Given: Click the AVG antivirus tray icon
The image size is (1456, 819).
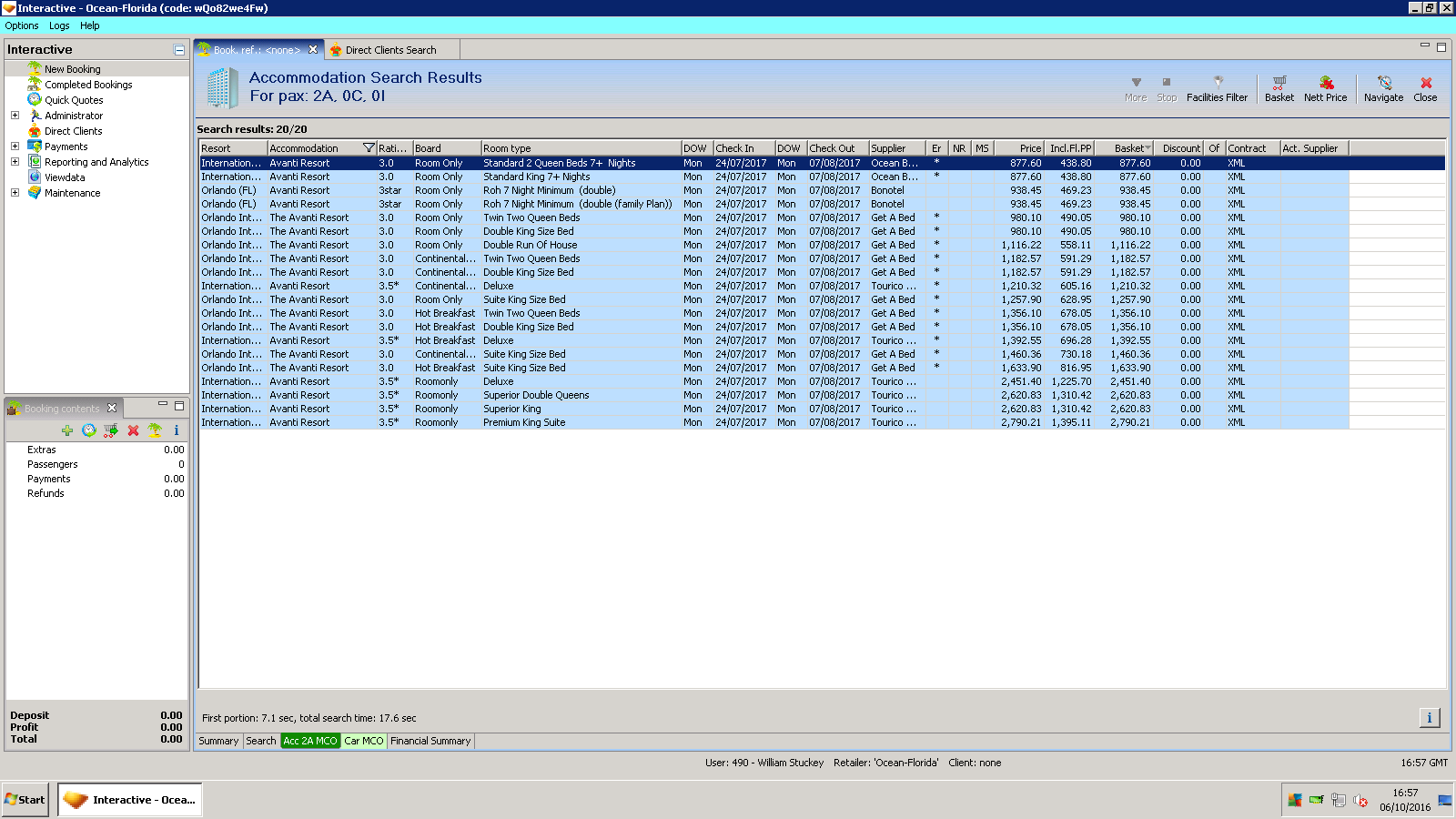Looking at the screenshot, I should click(1295, 801).
